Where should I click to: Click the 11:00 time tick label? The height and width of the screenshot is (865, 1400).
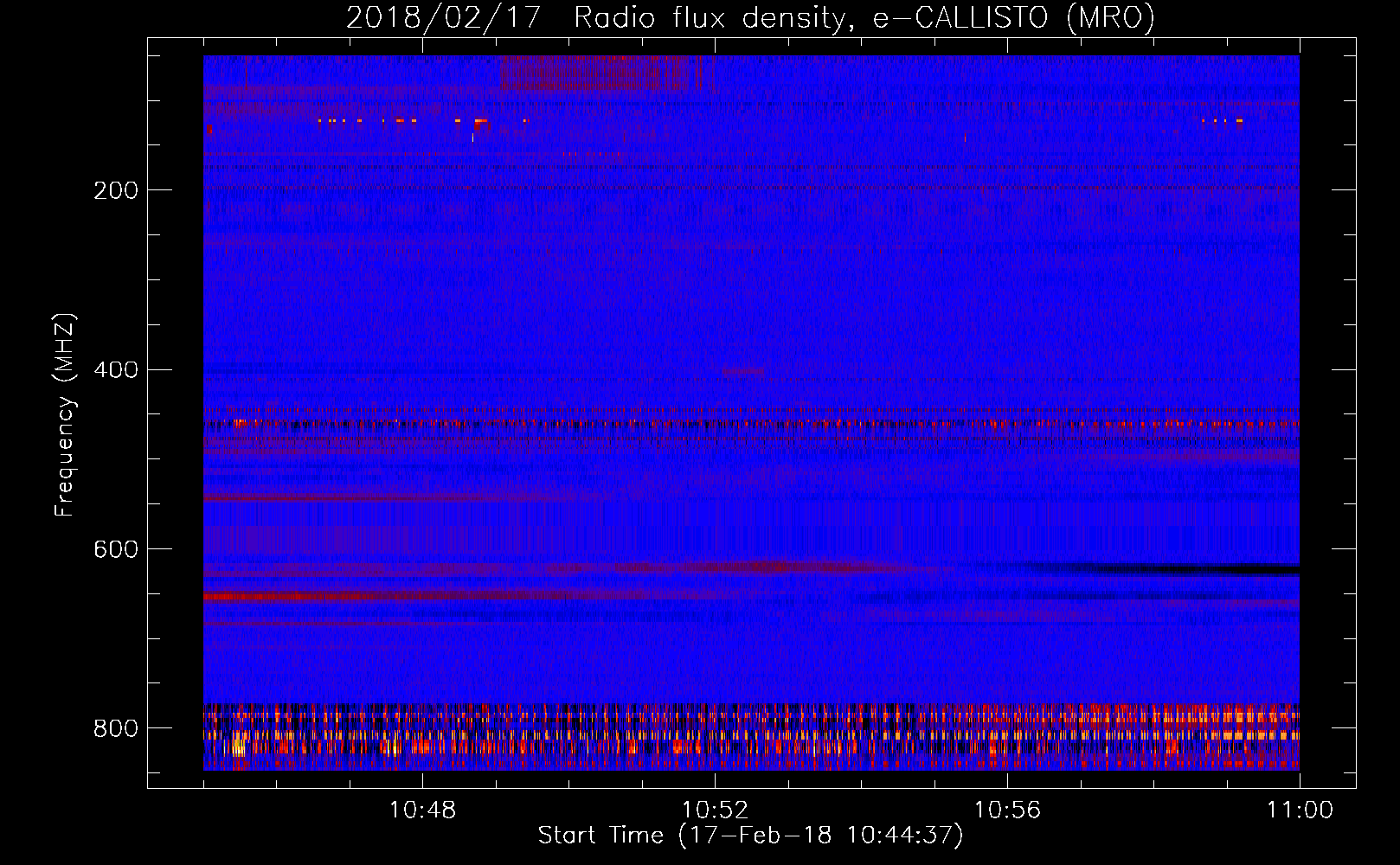click(1300, 811)
